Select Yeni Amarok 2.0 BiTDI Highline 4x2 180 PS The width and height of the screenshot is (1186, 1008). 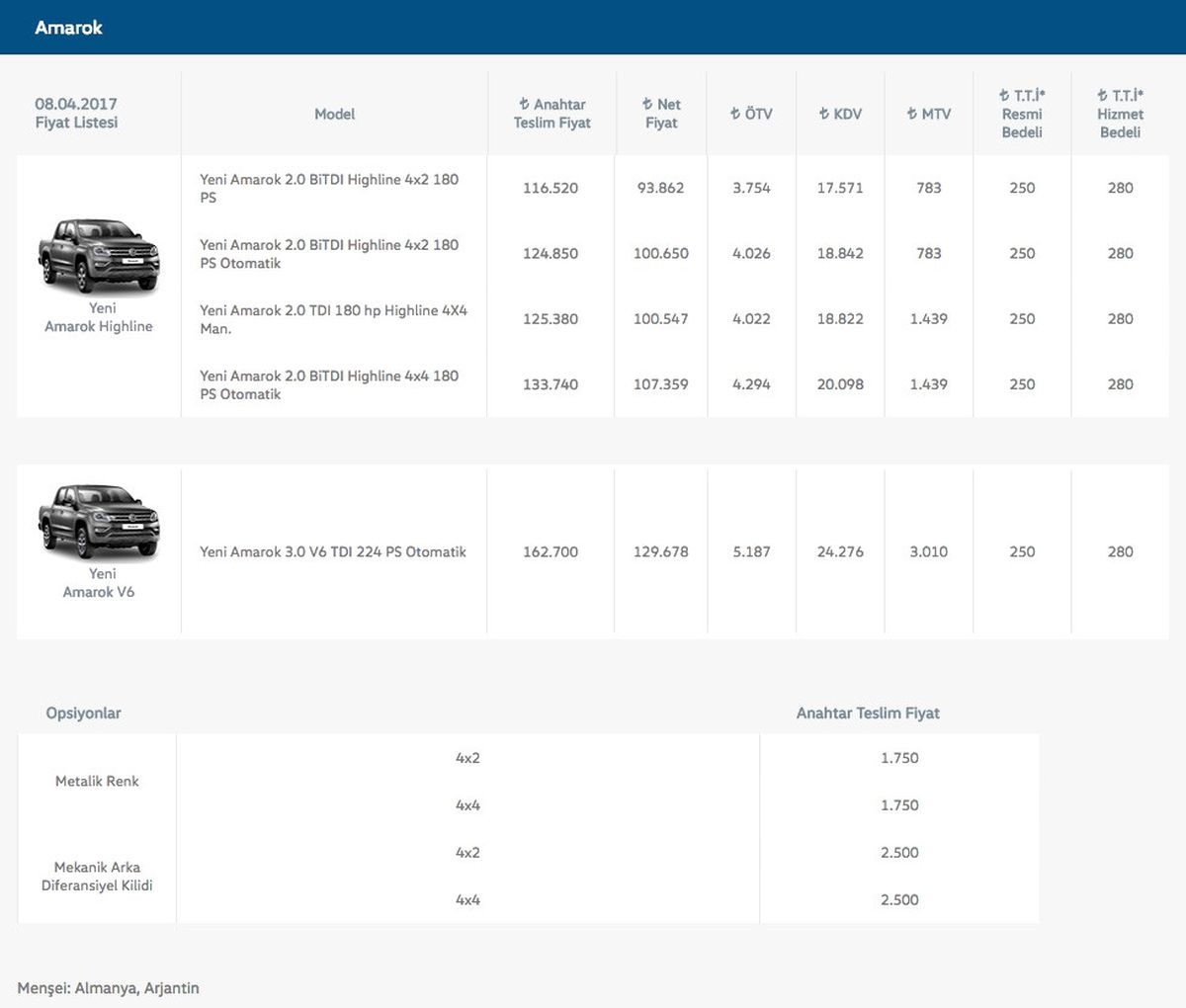(329, 188)
